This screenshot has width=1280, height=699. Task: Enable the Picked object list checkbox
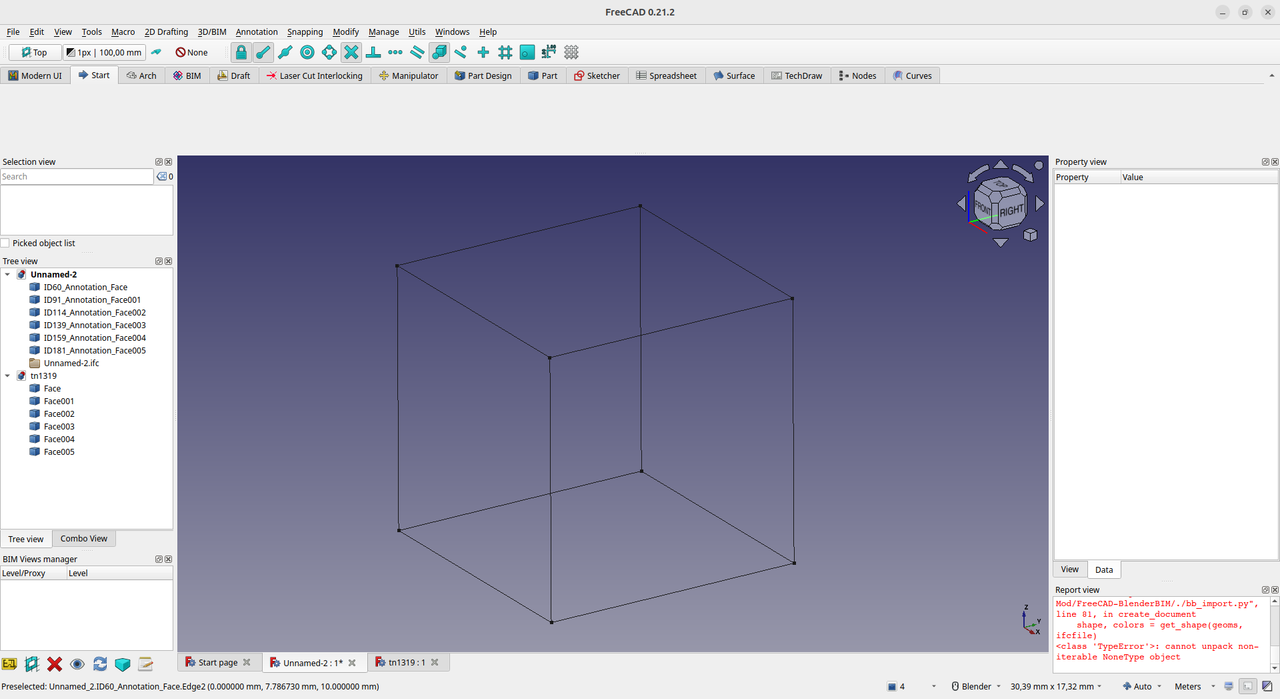[6, 243]
